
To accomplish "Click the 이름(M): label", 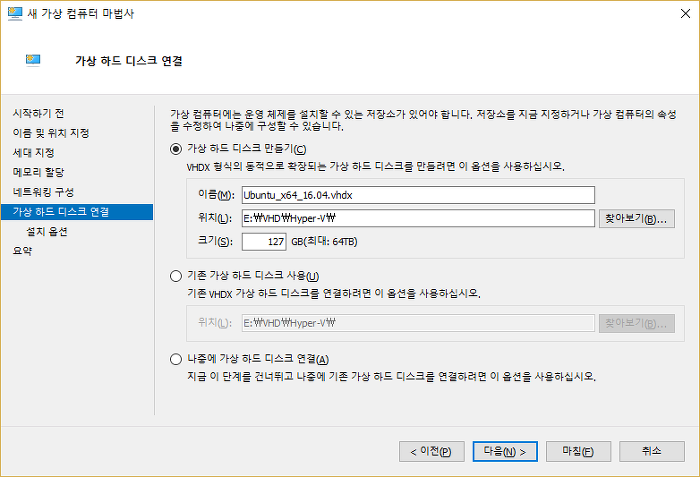I will (216, 195).
